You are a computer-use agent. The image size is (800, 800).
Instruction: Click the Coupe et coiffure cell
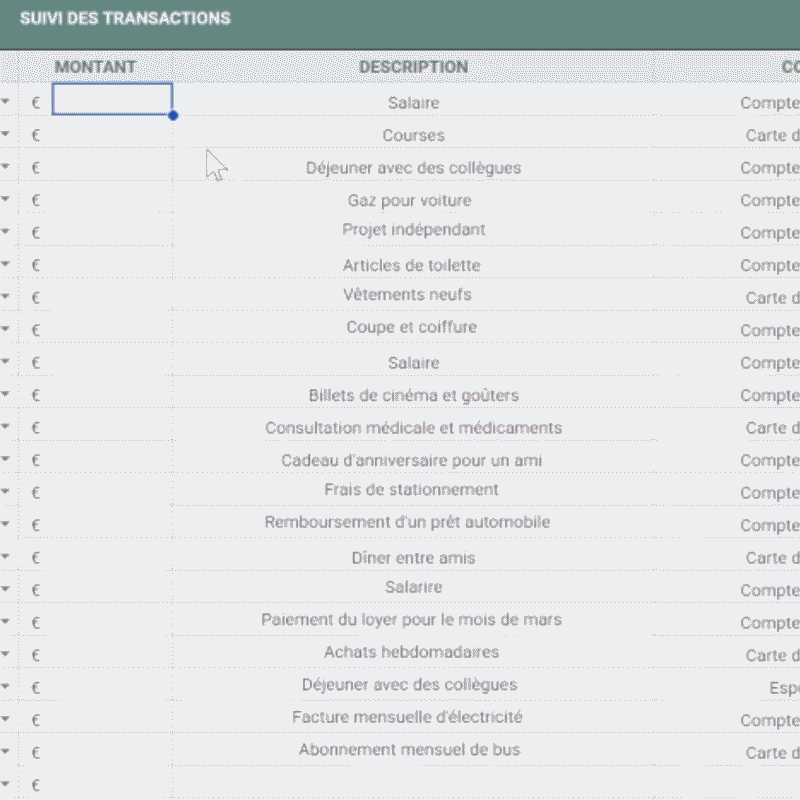point(411,328)
